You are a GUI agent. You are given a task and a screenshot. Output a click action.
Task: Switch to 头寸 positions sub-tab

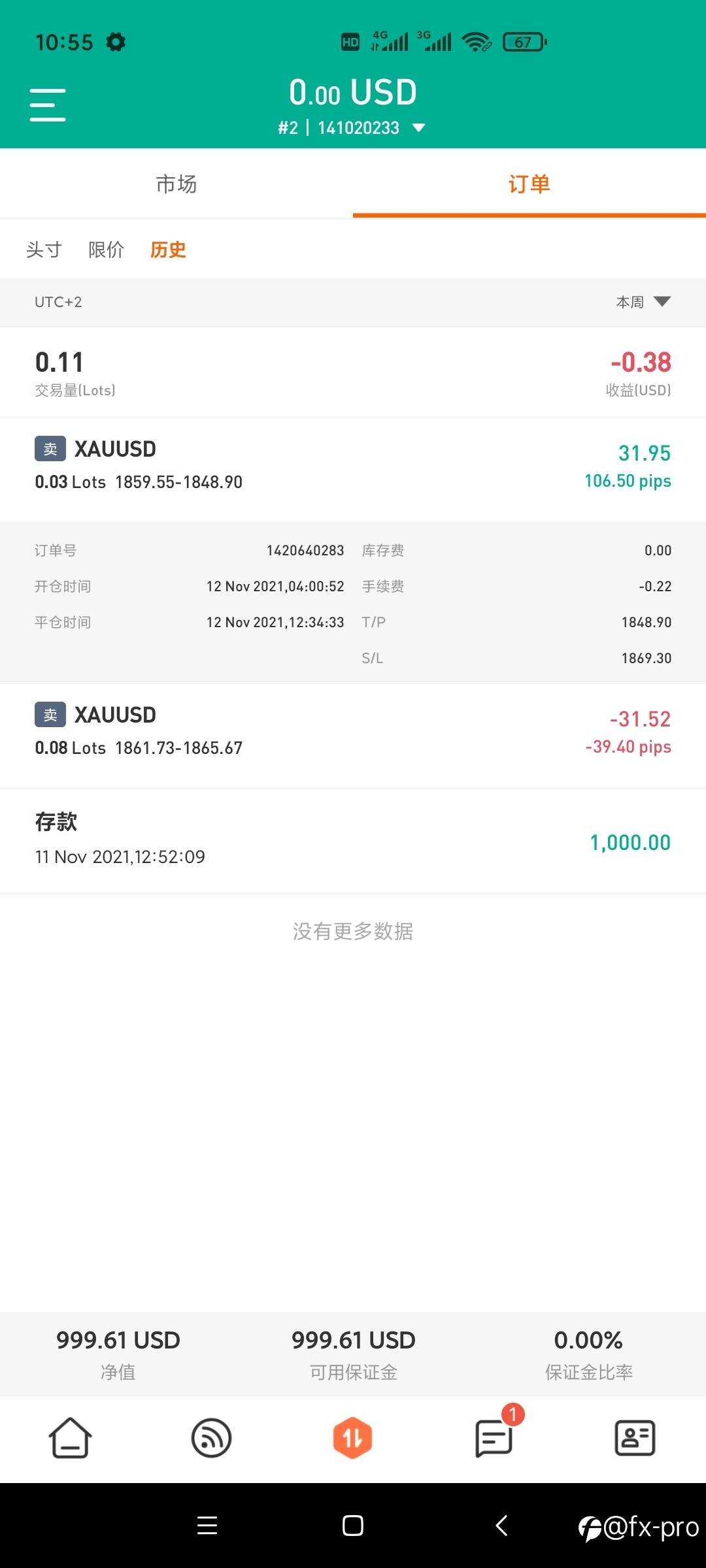[x=44, y=250]
